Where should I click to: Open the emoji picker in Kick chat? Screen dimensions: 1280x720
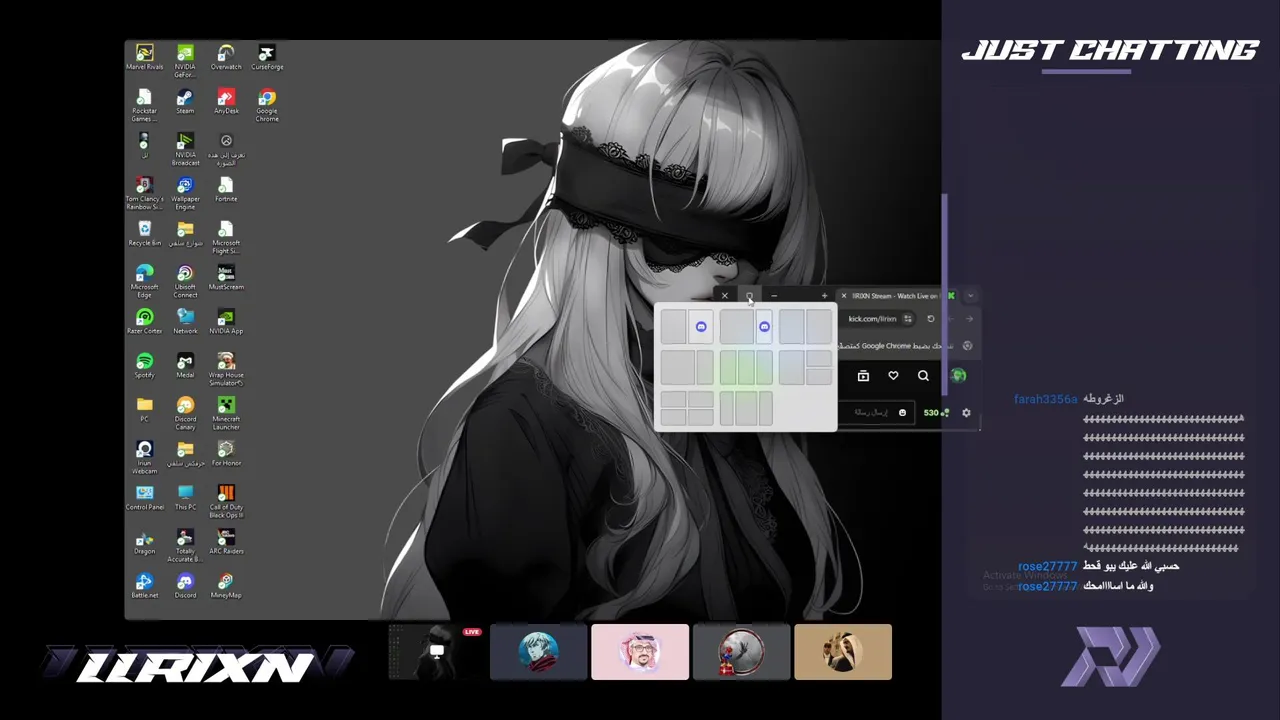click(902, 412)
